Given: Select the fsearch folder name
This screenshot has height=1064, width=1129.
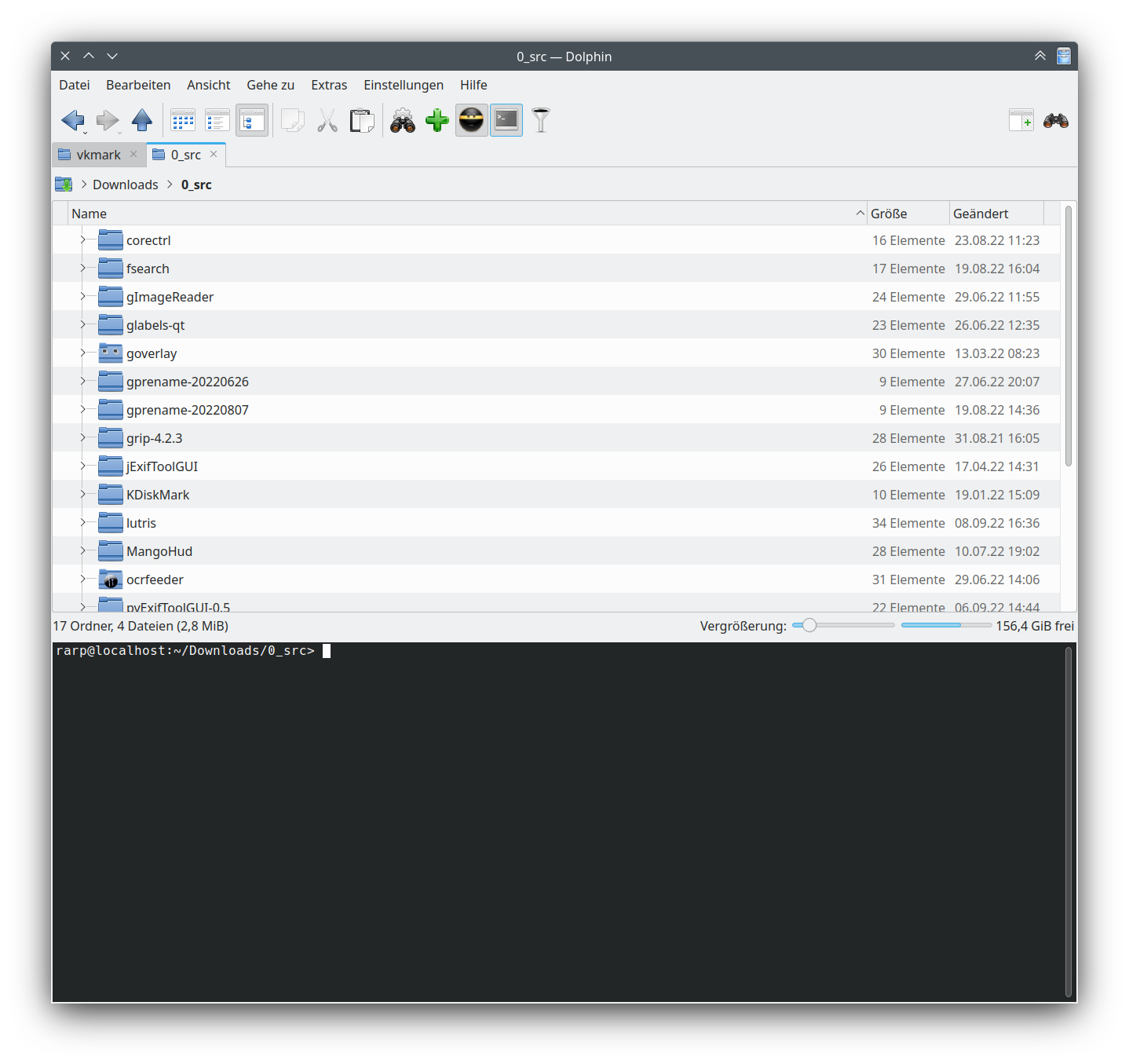Looking at the screenshot, I should (x=148, y=269).
